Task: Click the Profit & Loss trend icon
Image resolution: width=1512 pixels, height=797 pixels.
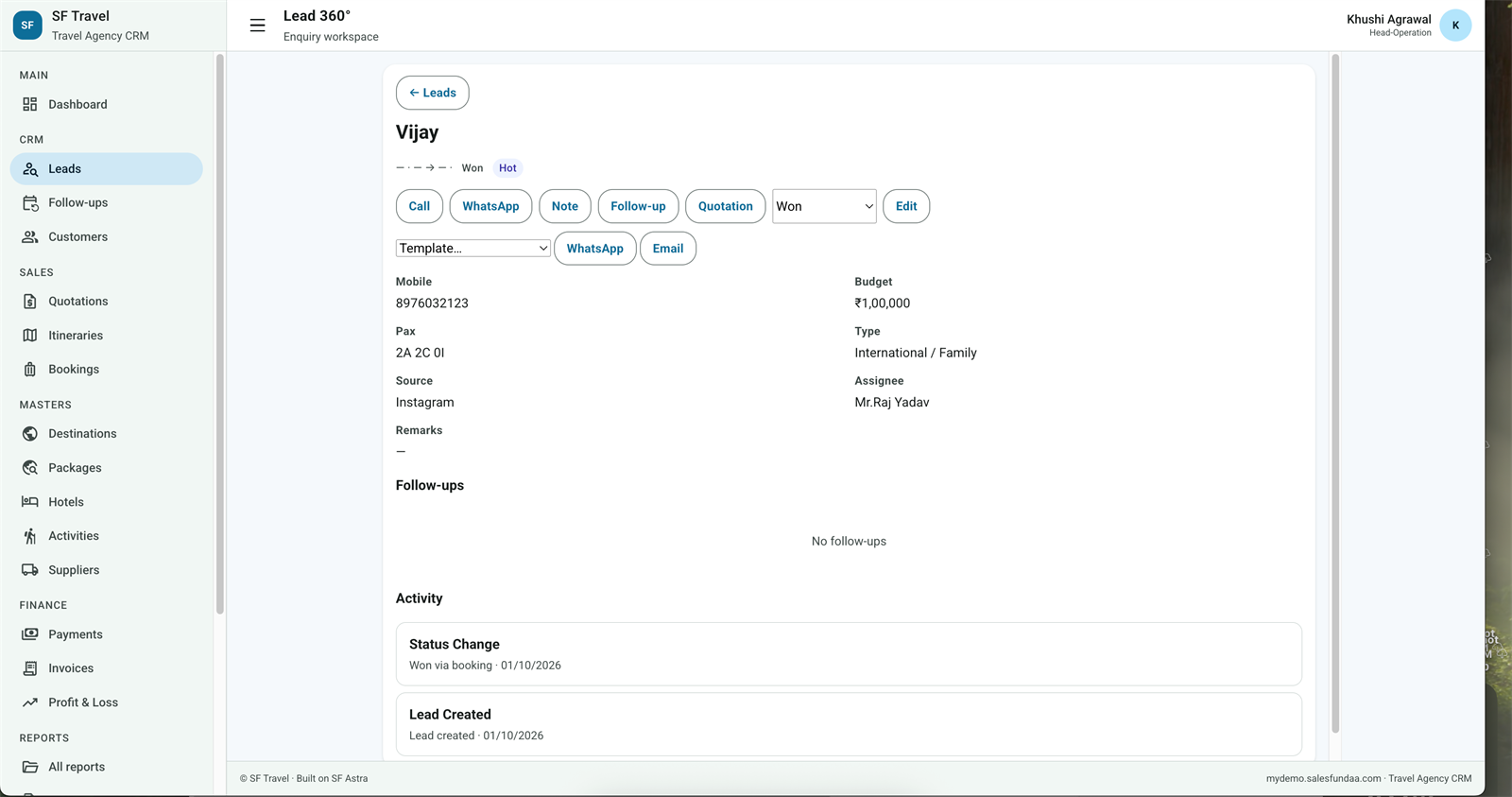Action: click(x=30, y=702)
